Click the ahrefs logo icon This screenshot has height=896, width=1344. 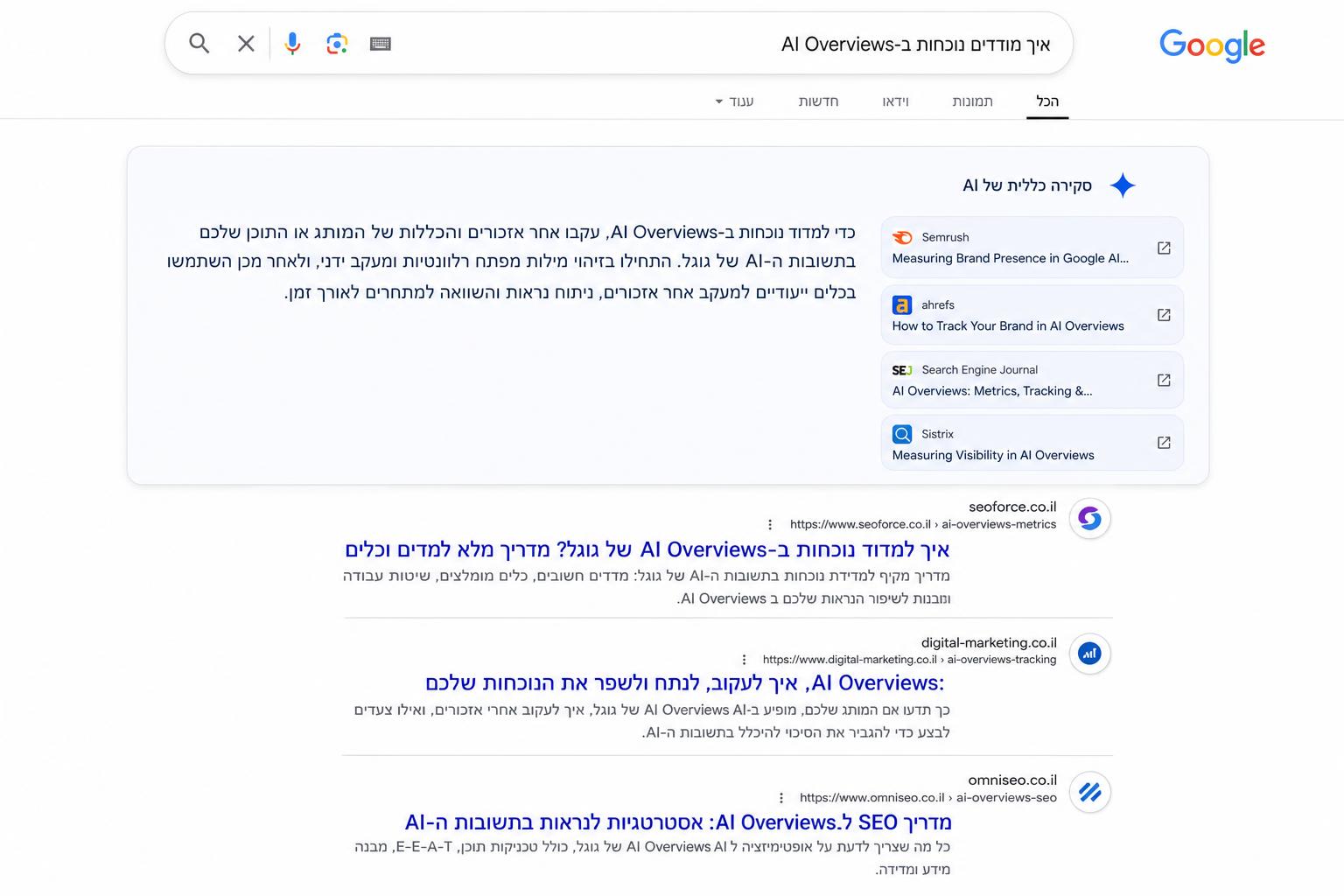click(x=902, y=304)
